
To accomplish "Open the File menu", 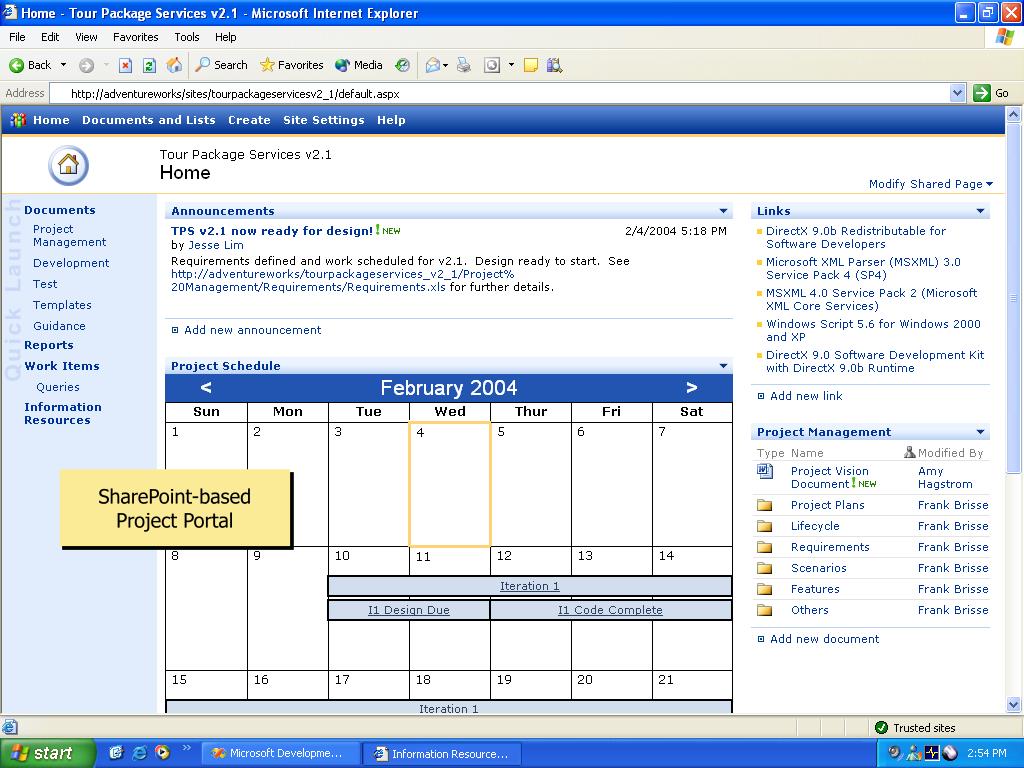I will tap(17, 37).
